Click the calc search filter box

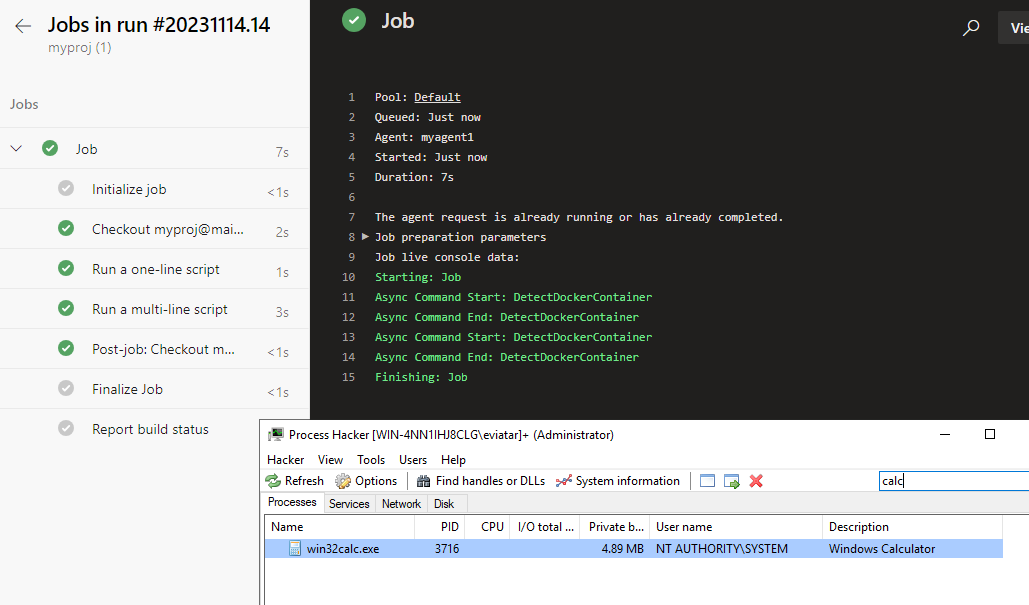[x=954, y=481]
